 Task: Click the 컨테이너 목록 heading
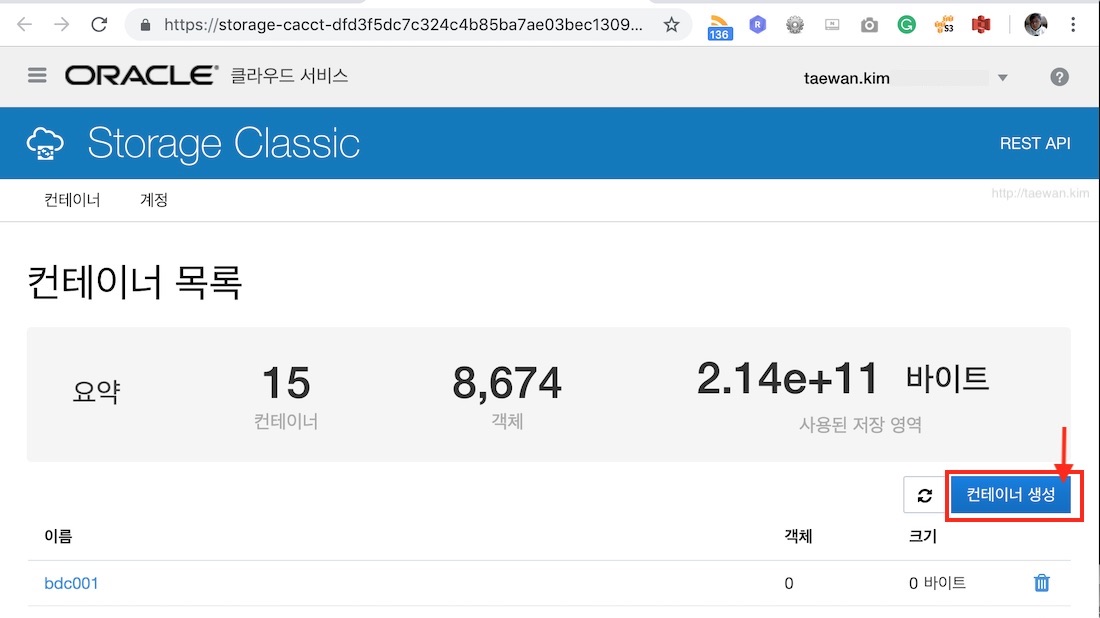(x=135, y=282)
